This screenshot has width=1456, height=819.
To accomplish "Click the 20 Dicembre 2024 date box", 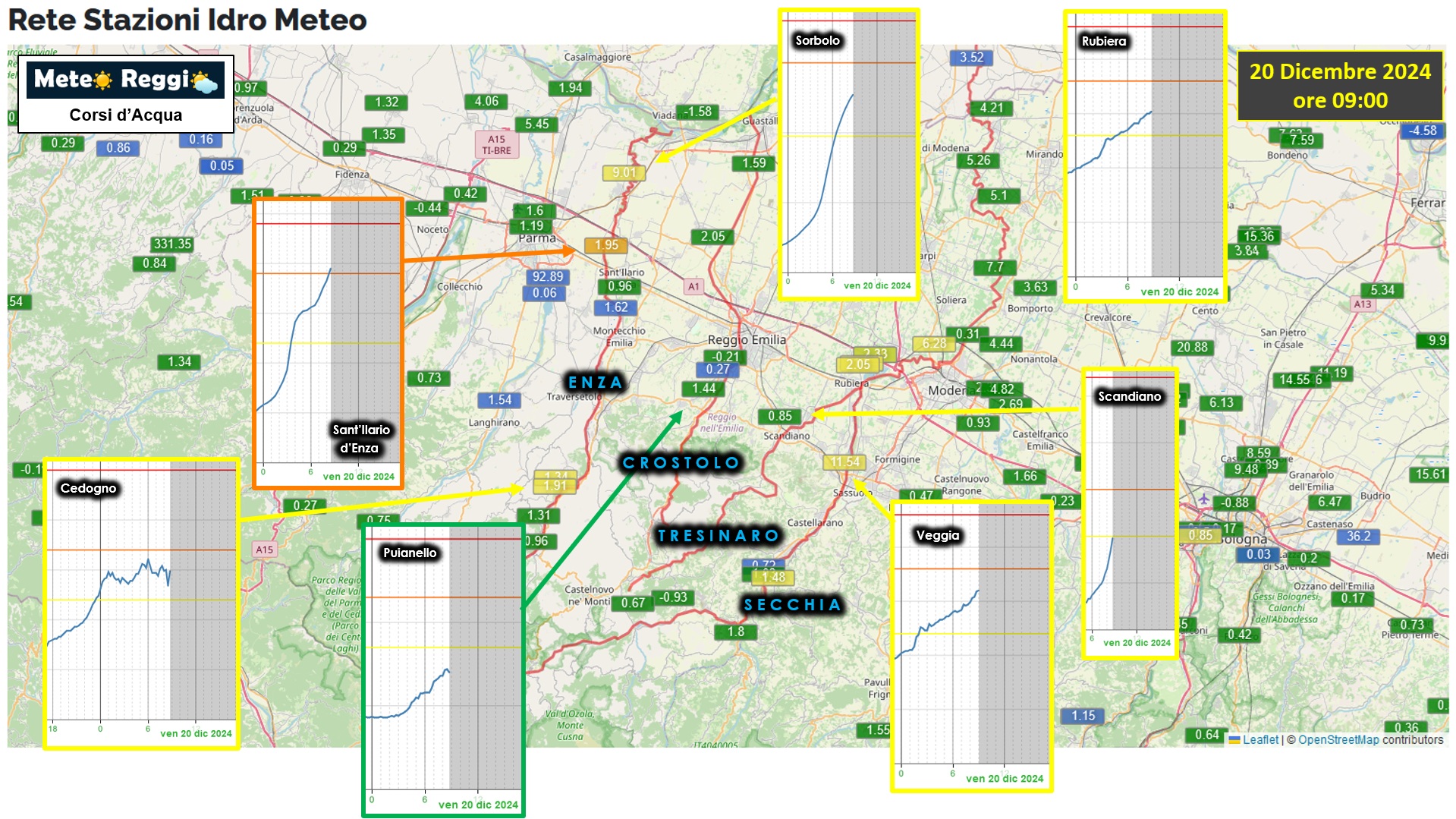I will 1339,86.
